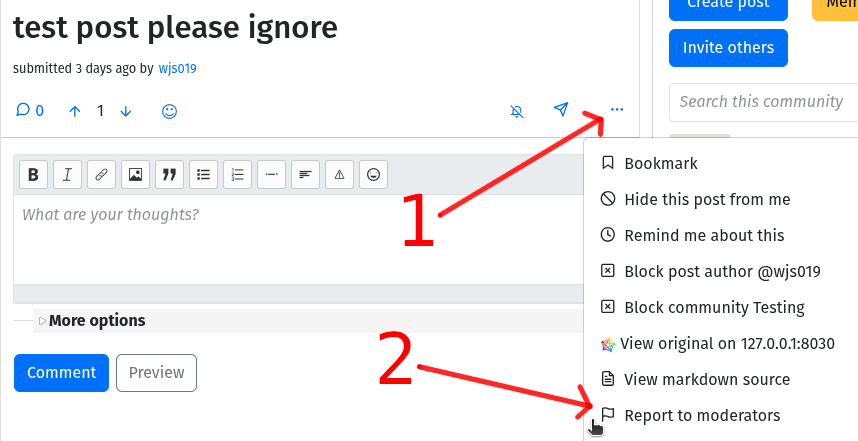This screenshot has width=858, height=441.
Task: Expand the More options section
Action: 91,321
